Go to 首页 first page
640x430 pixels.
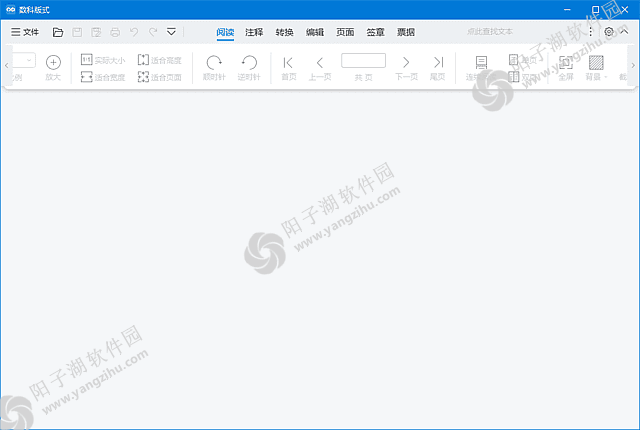pos(289,68)
